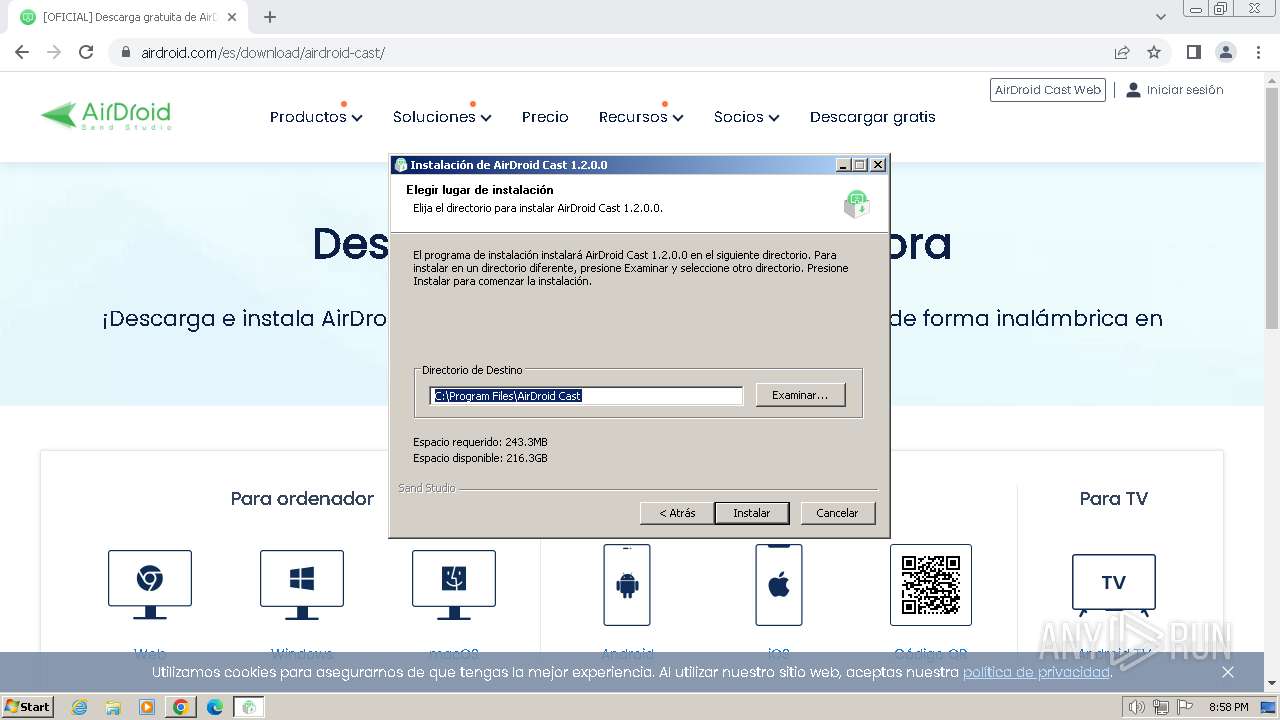This screenshot has width=1280, height=720.
Task: Click the volume icon in system tray
Action: [x=1136, y=707]
